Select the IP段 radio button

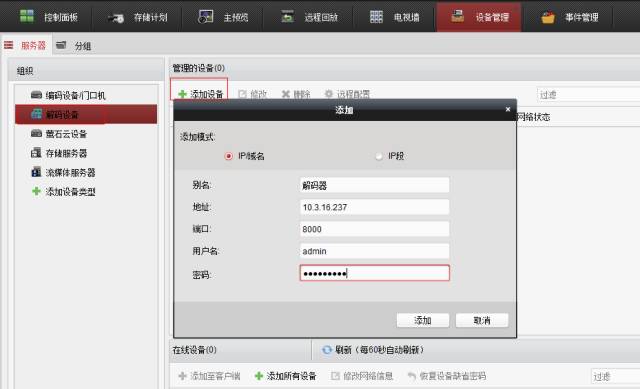pyautogui.click(x=379, y=156)
